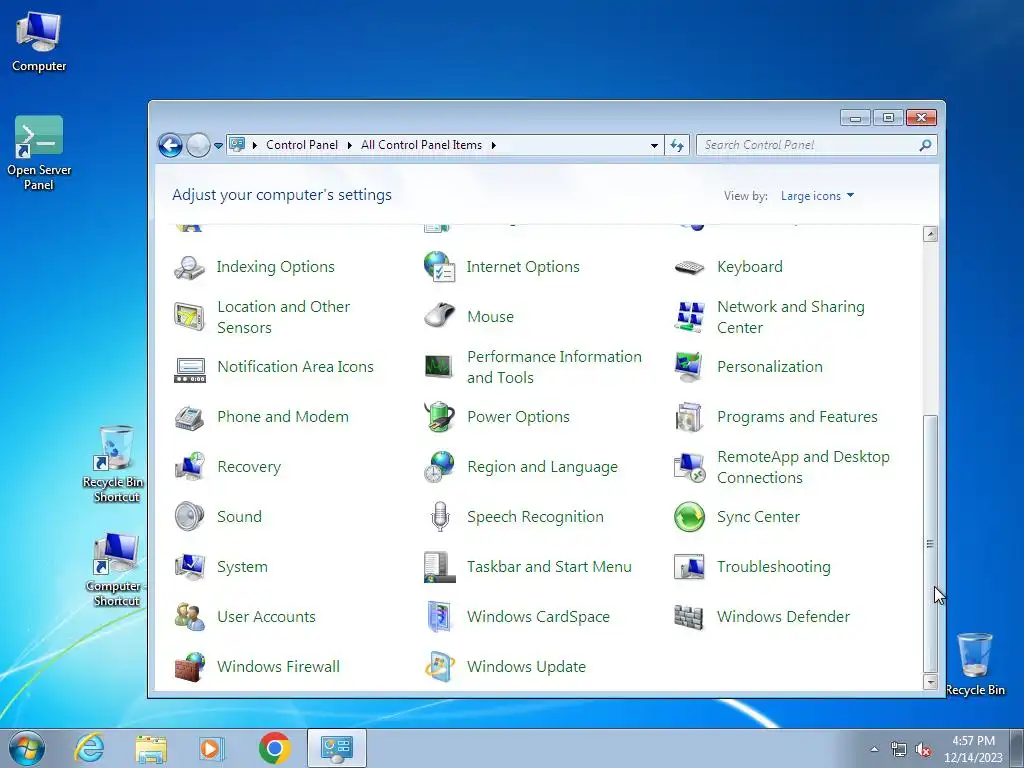
Task: Click the Speech Recognition microphone icon
Action: [x=440, y=517]
